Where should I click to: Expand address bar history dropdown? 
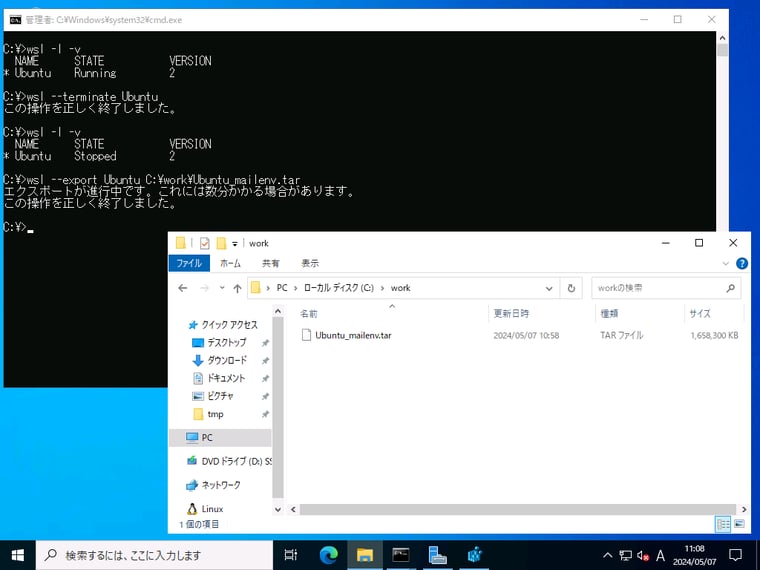(549, 288)
